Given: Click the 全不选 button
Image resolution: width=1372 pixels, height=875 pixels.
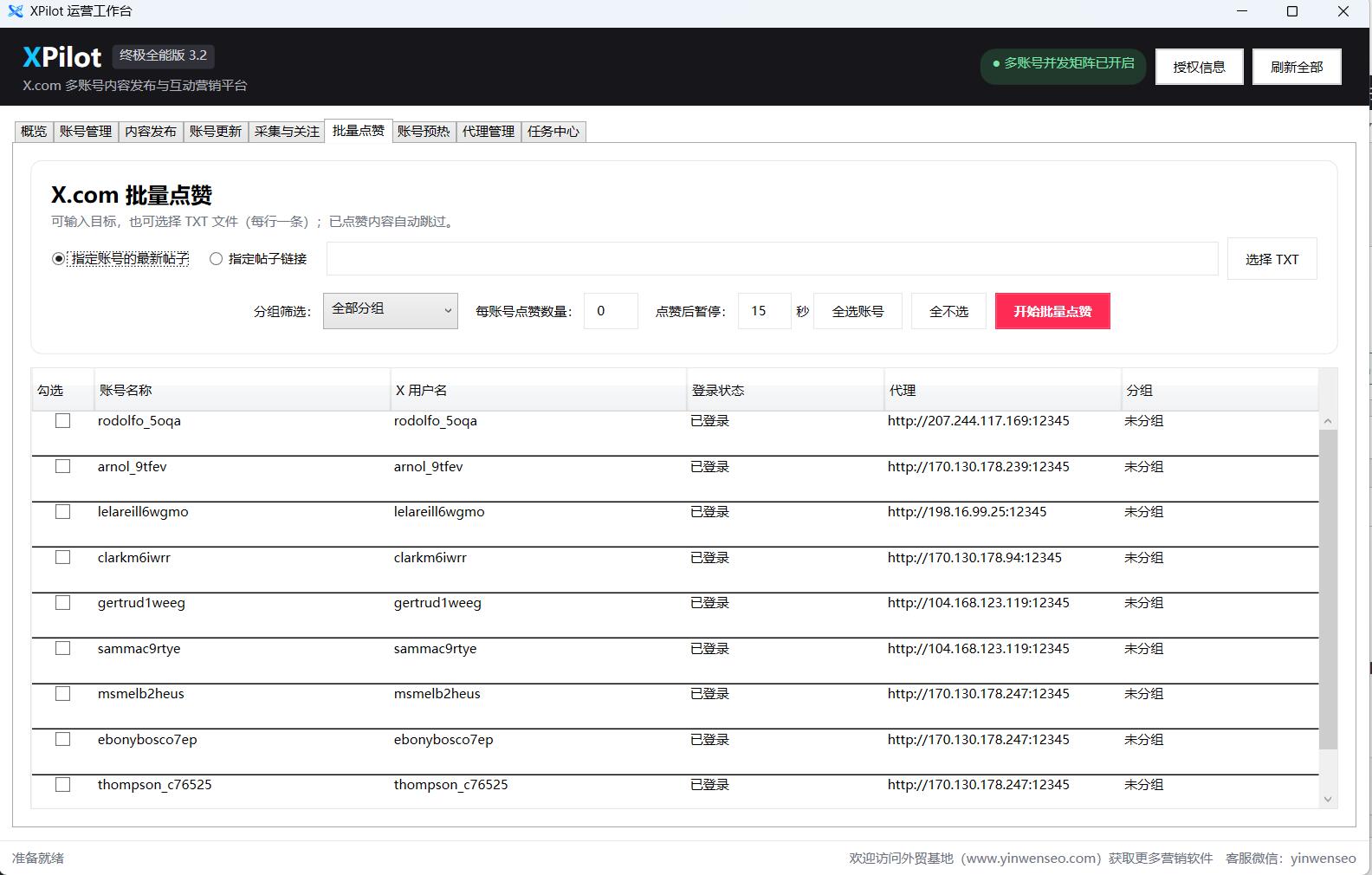Looking at the screenshot, I should click(x=948, y=311).
